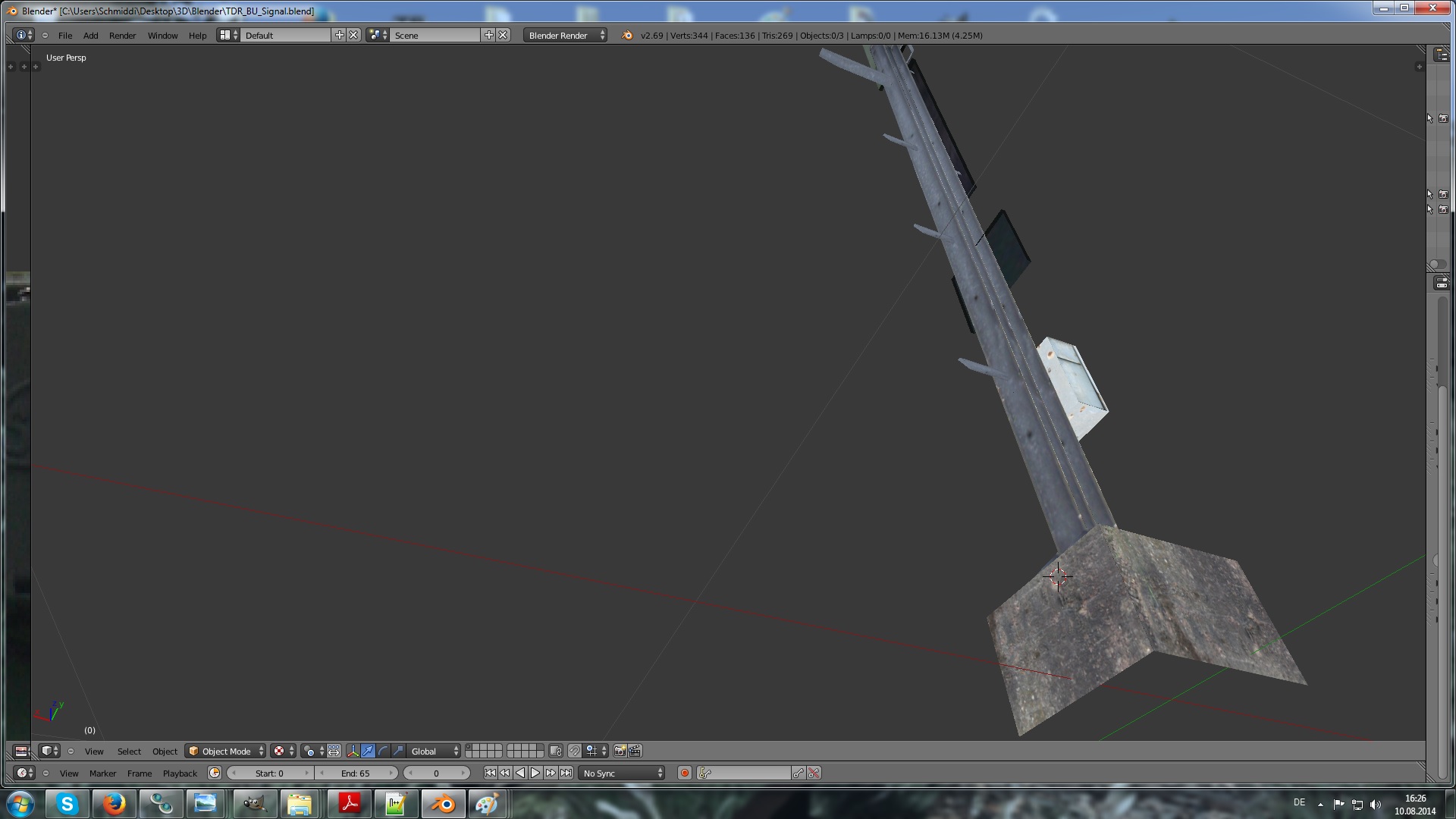Toggle the 3D manipulator widget

click(353, 751)
